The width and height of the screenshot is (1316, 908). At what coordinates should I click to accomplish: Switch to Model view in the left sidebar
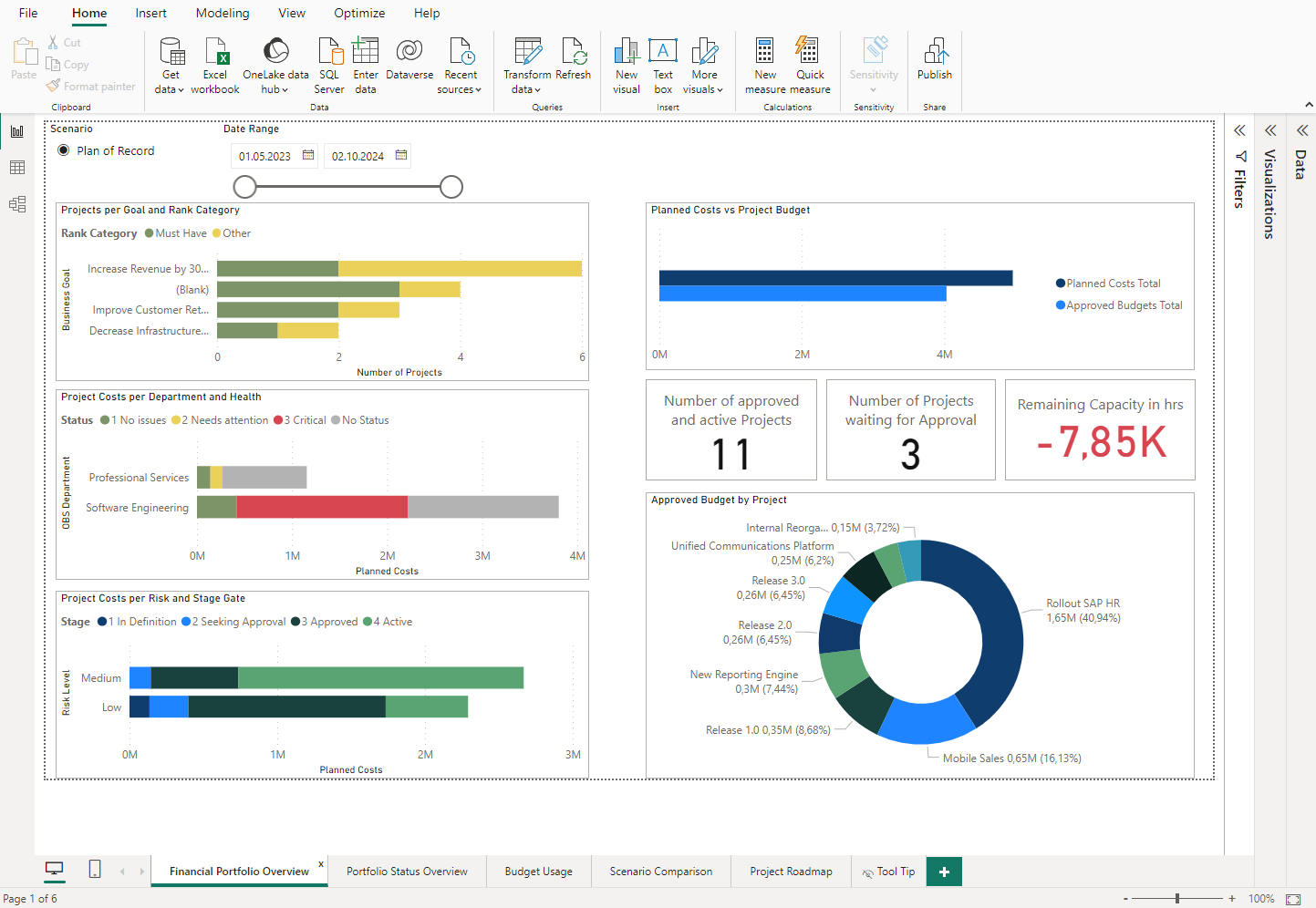pyautogui.click(x=17, y=204)
